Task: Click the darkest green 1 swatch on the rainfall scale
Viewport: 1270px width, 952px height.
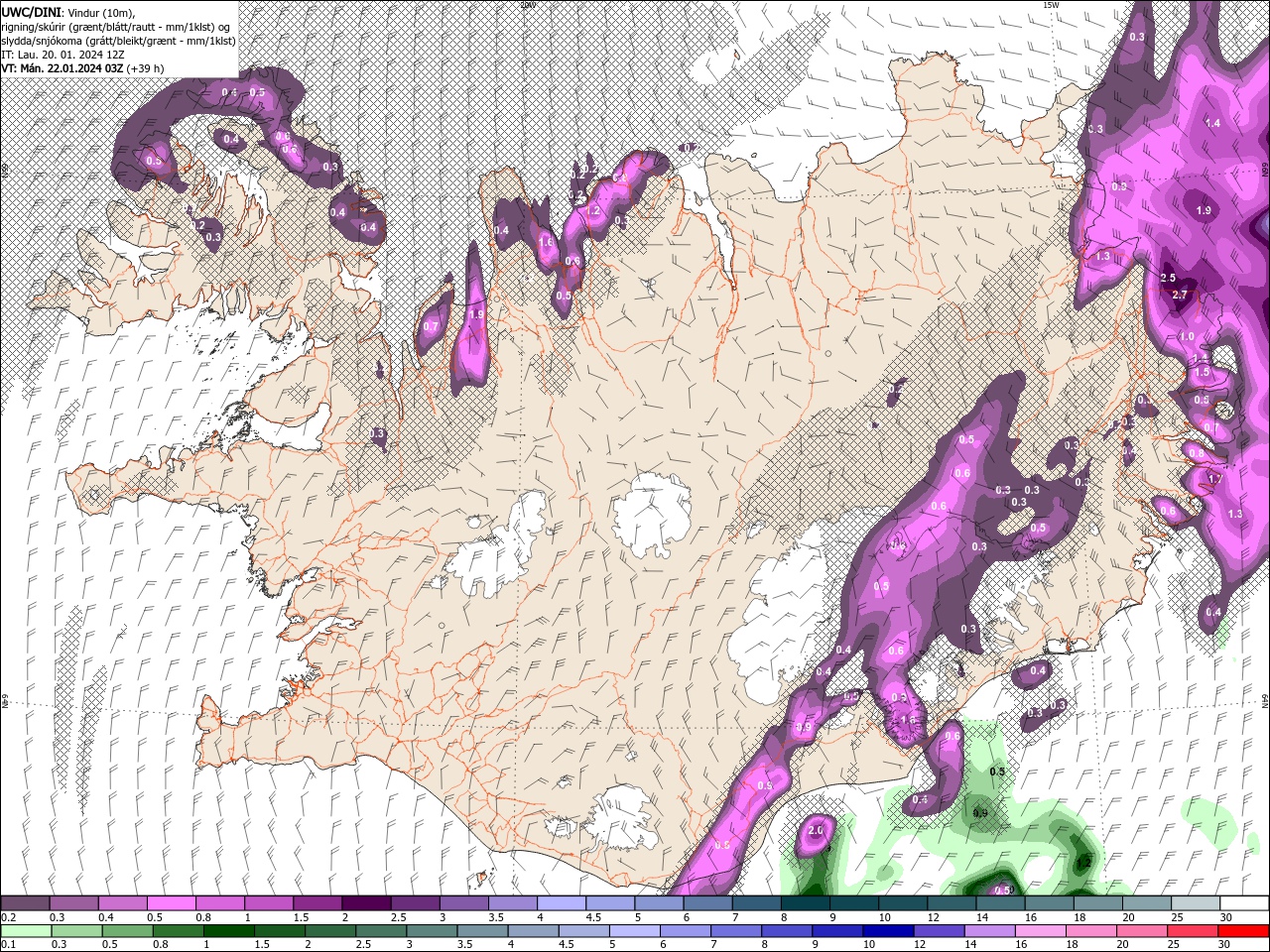Action: point(228,931)
